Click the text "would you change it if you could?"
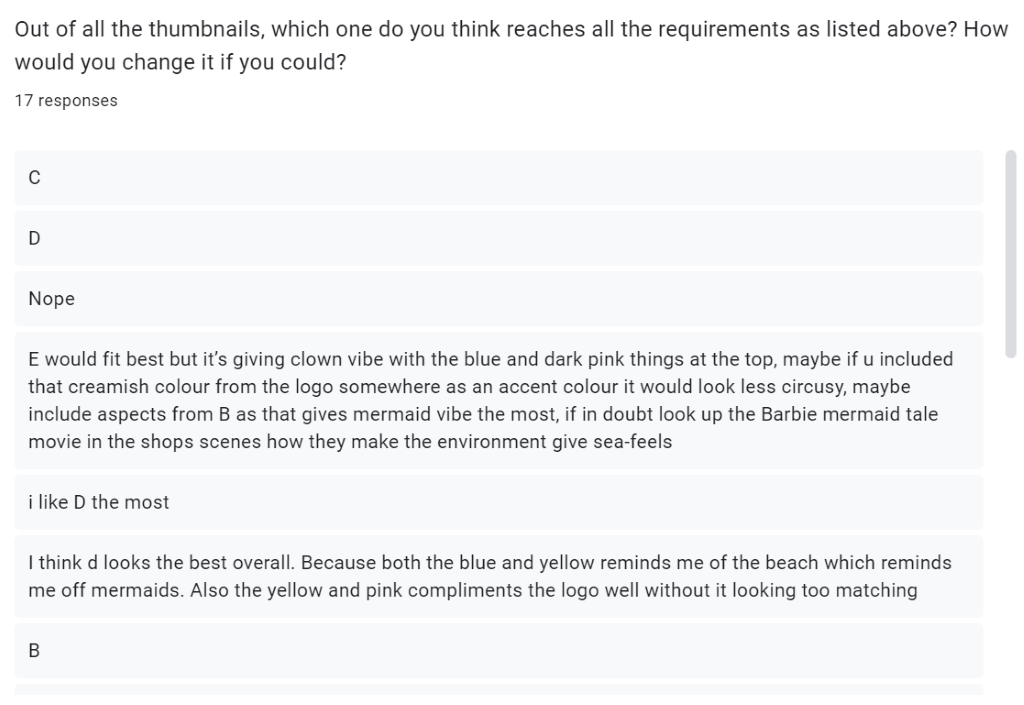The height and width of the screenshot is (705, 1024). point(180,62)
